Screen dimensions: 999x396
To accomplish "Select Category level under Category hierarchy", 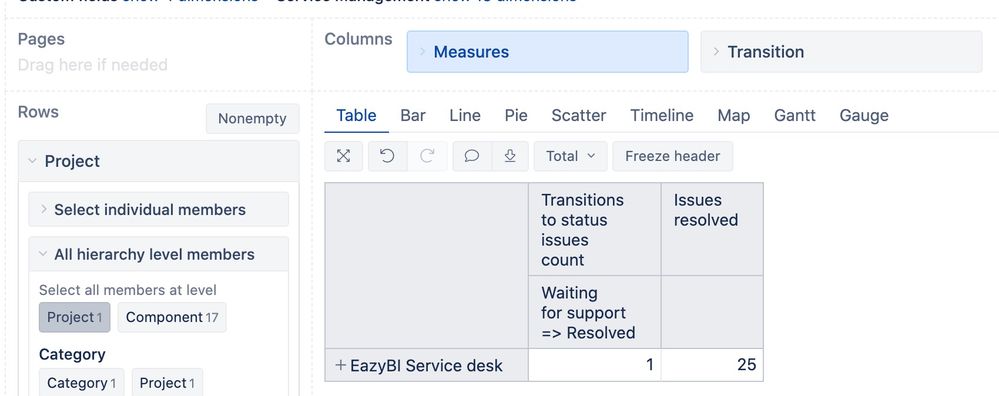I will tap(82, 383).
